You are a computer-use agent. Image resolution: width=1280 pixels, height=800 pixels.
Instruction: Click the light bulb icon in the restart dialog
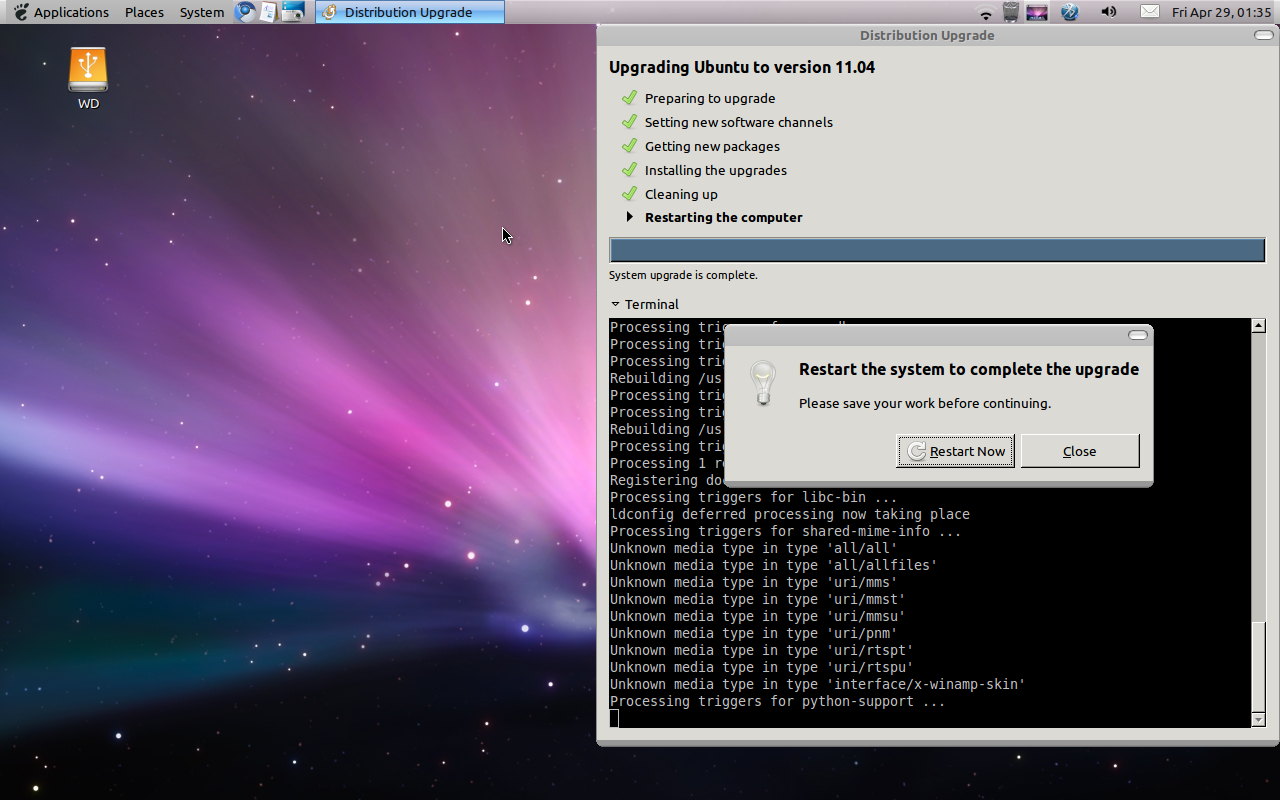[763, 383]
